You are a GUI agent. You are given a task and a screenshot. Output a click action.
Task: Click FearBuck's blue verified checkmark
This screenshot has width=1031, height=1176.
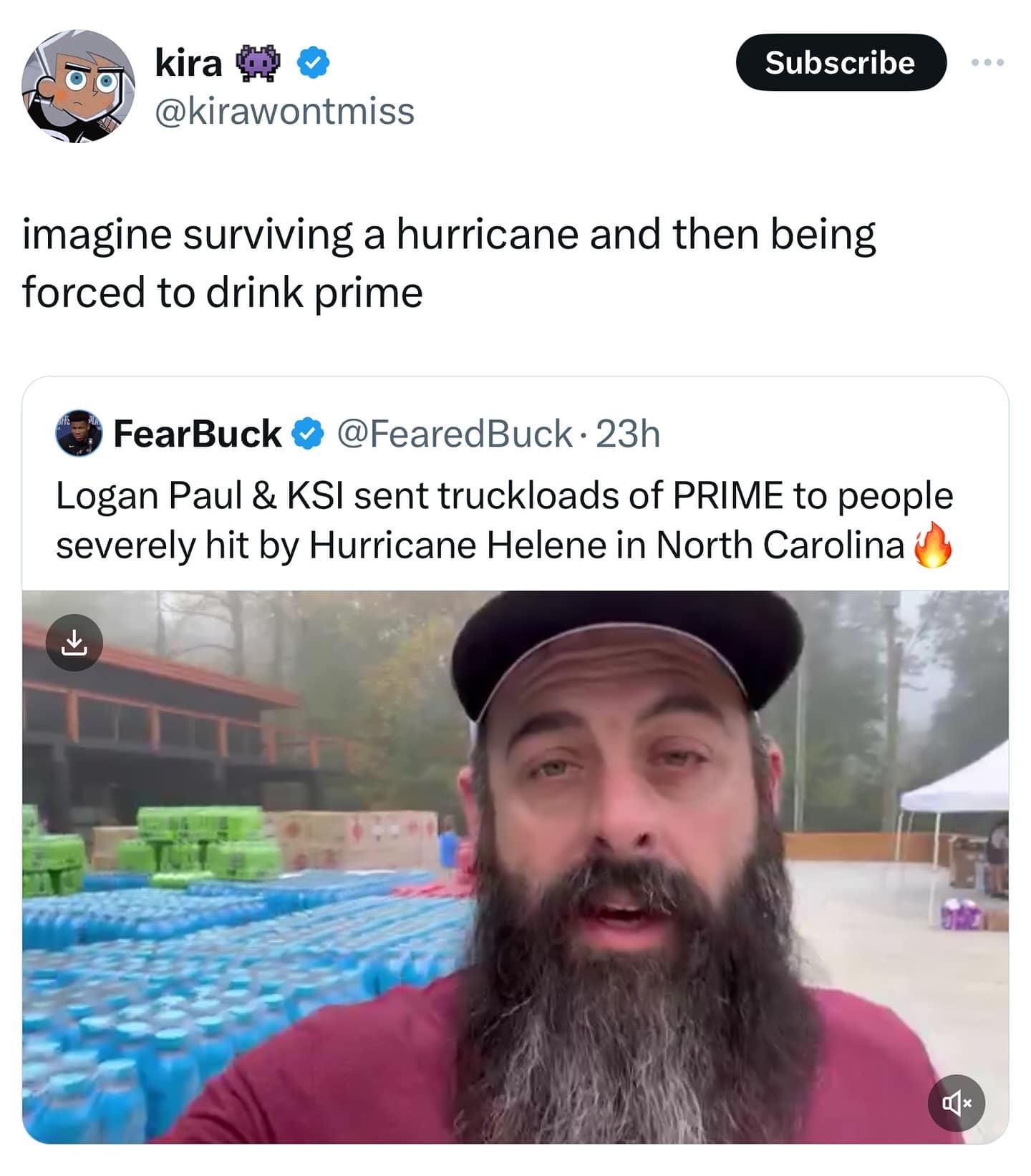309,434
